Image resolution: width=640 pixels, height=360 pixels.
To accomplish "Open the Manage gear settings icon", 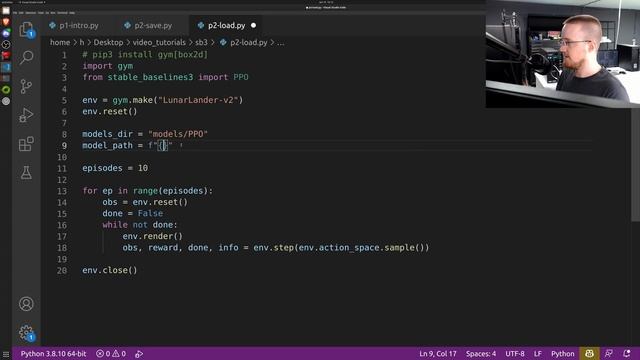I will (26, 333).
